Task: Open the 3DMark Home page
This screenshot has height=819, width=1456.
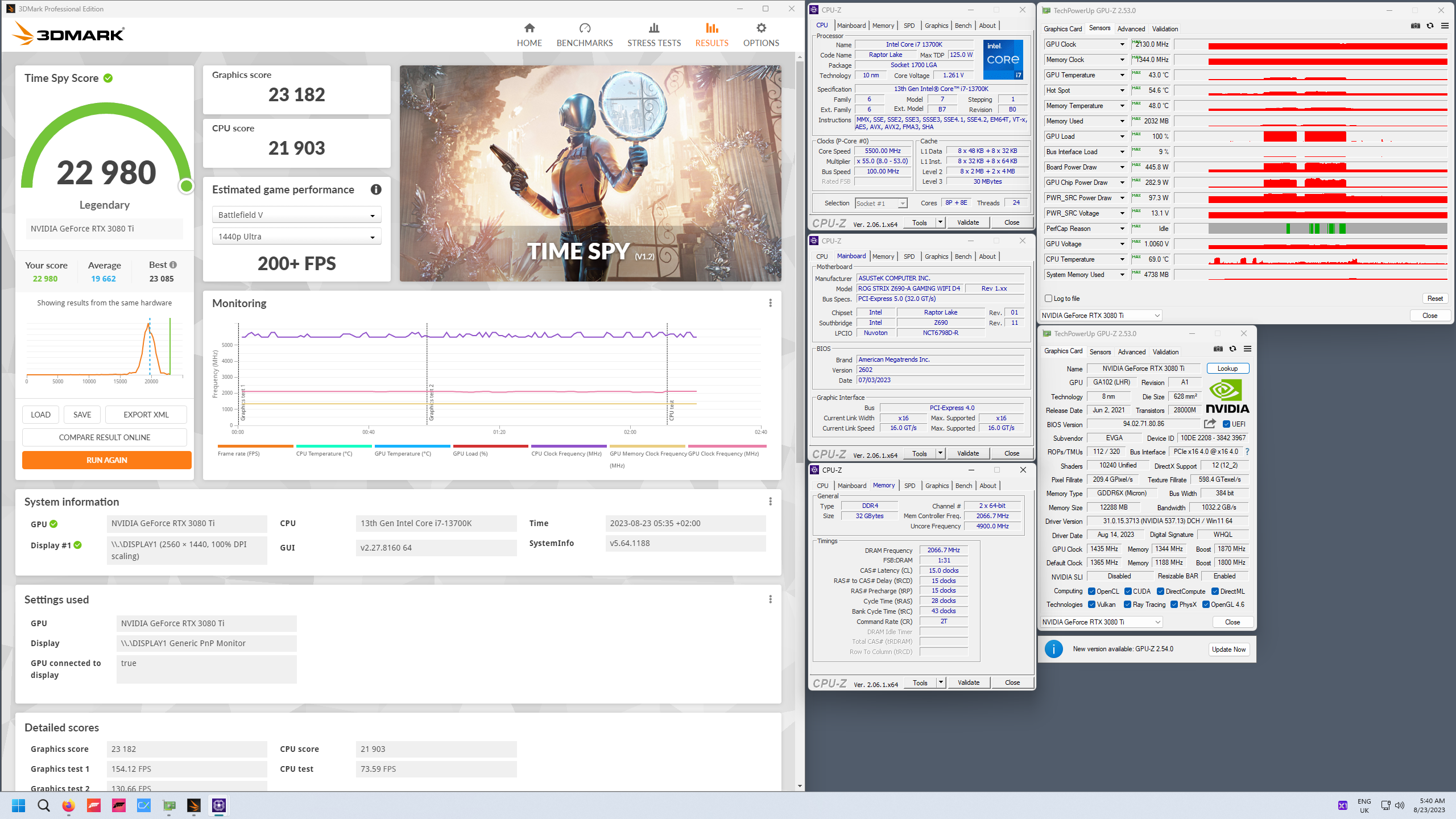Action: coord(529,35)
